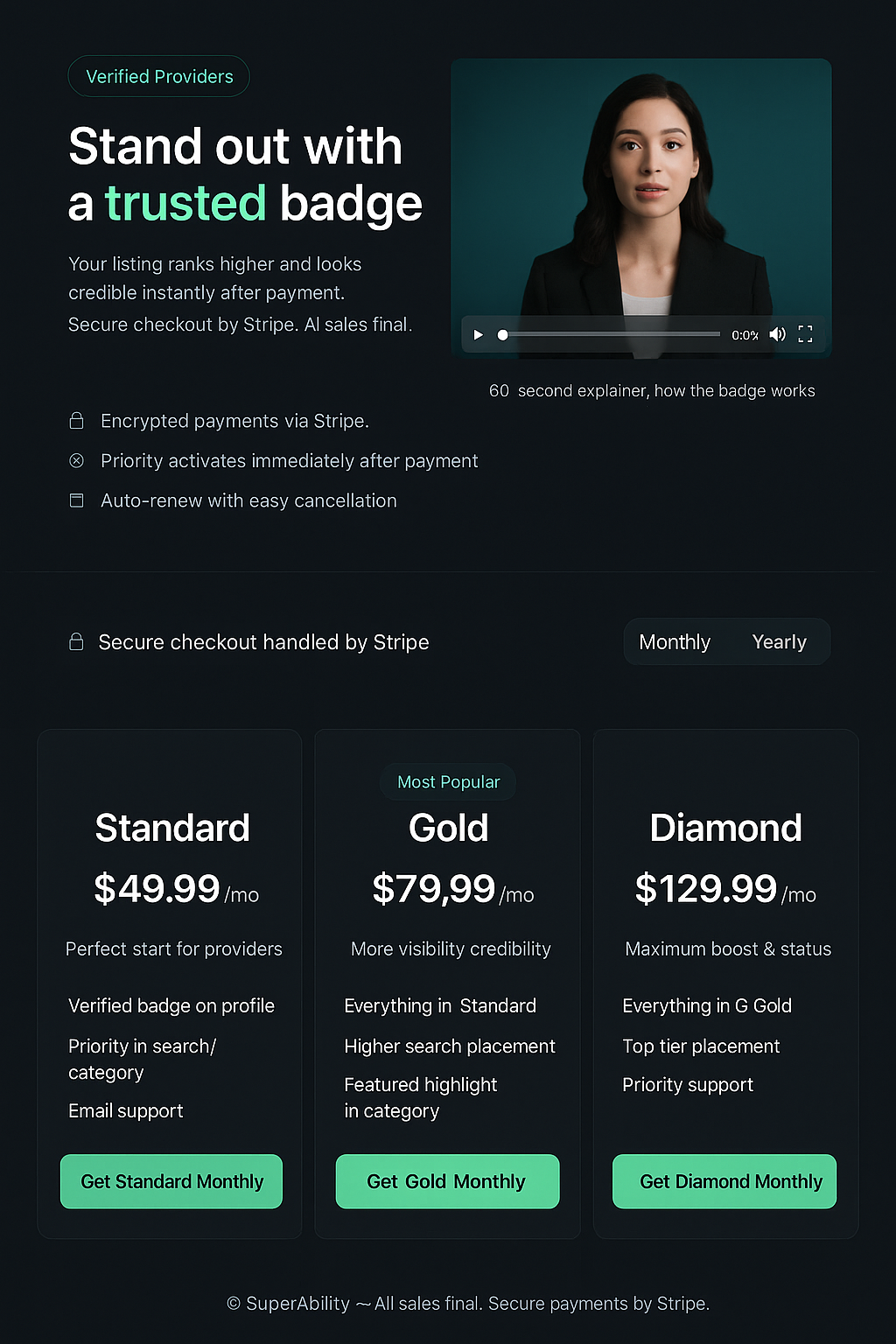Seek using the video progress slider
The height and width of the screenshot is (1344, 896).
(612, 334)
